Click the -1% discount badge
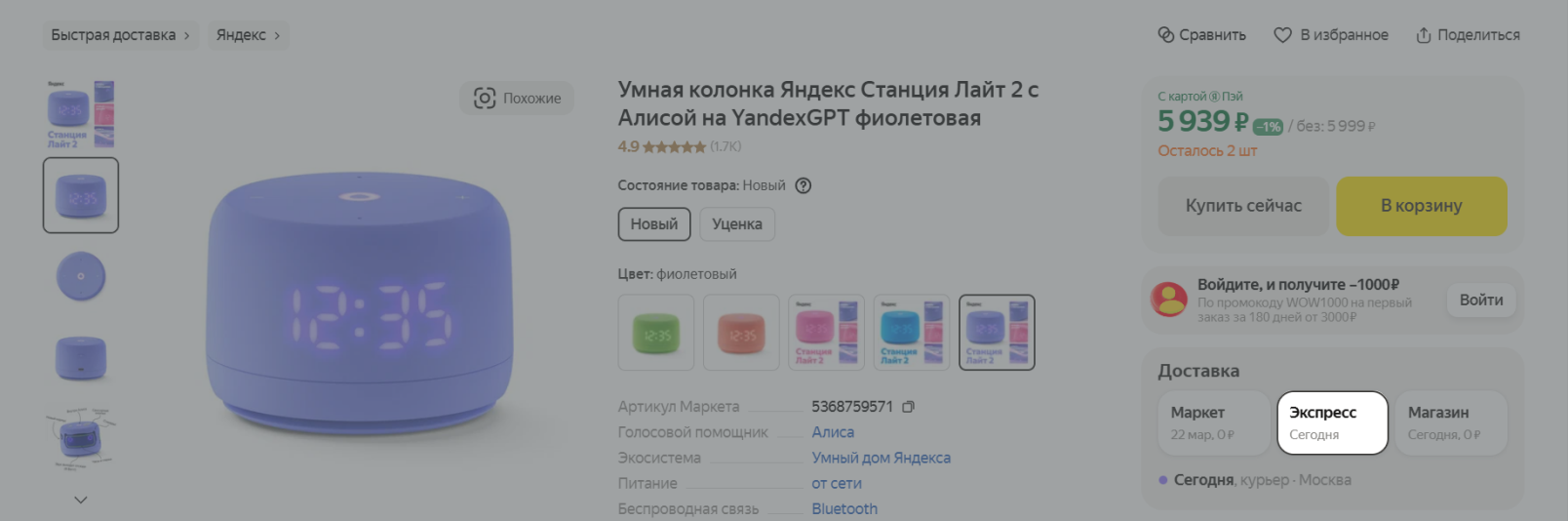 1268,127
